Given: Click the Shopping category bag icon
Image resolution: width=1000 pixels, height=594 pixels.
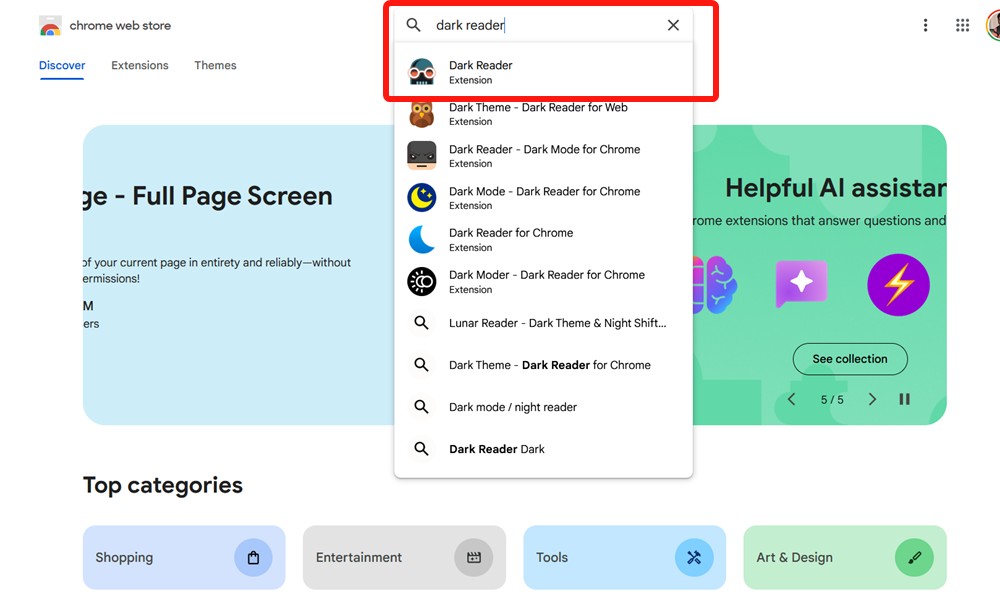Looking at the screenshot, I should pos(255,557).
